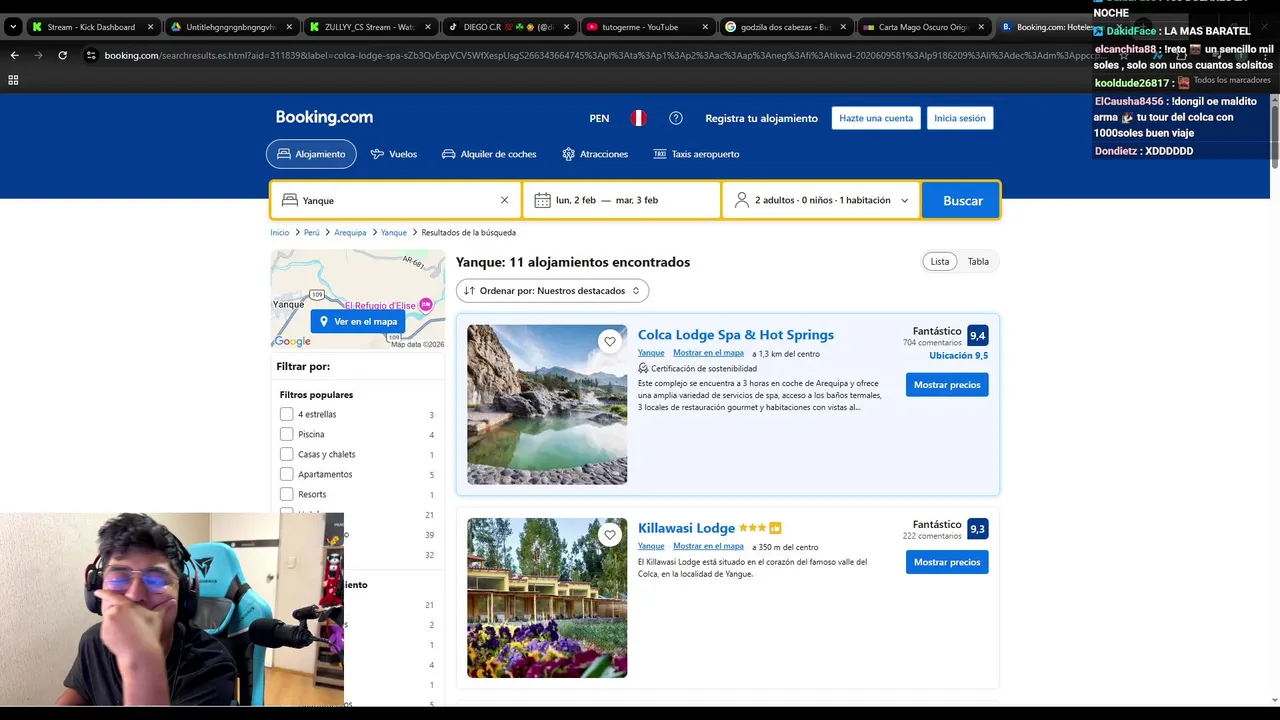Click Mostrar en el mapa for Killawasi Lodge

coord(708,546)
